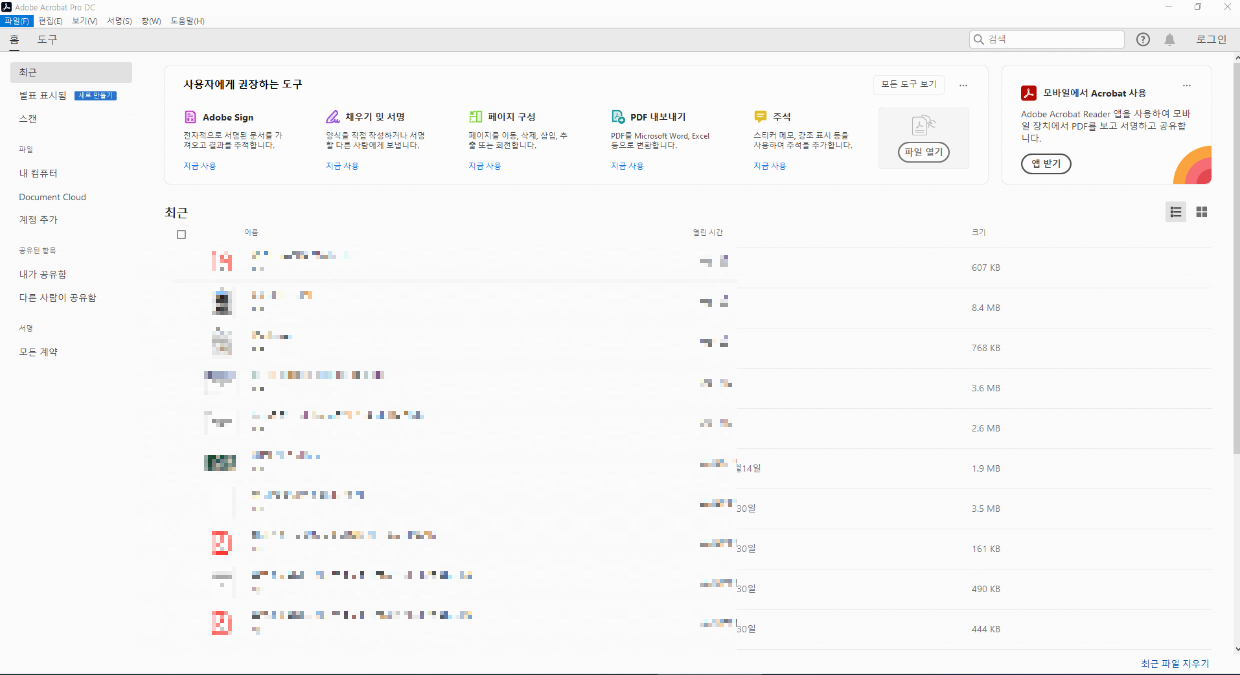
Task: Select the file row sized 444 KB
Action: (690, 628)
